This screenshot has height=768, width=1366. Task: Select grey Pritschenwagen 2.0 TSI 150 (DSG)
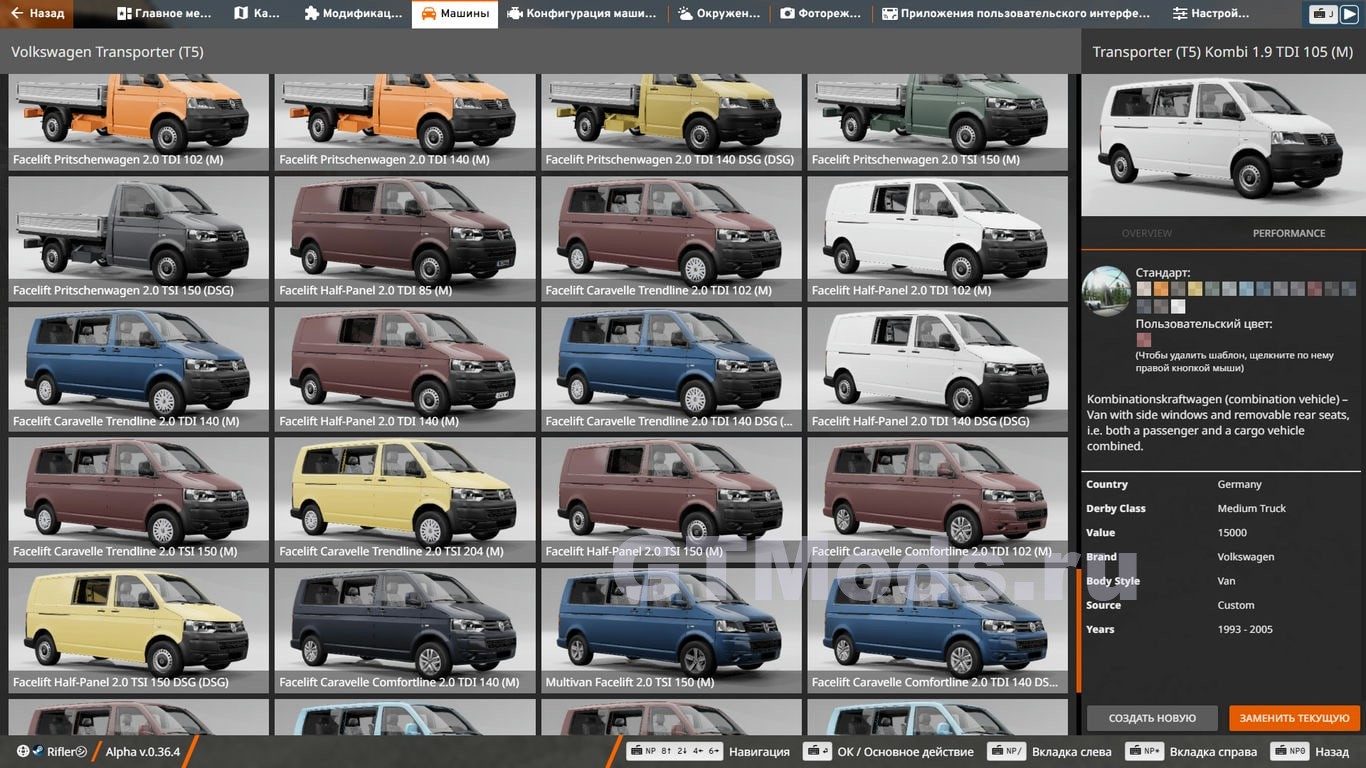click(x=139, y=239)
